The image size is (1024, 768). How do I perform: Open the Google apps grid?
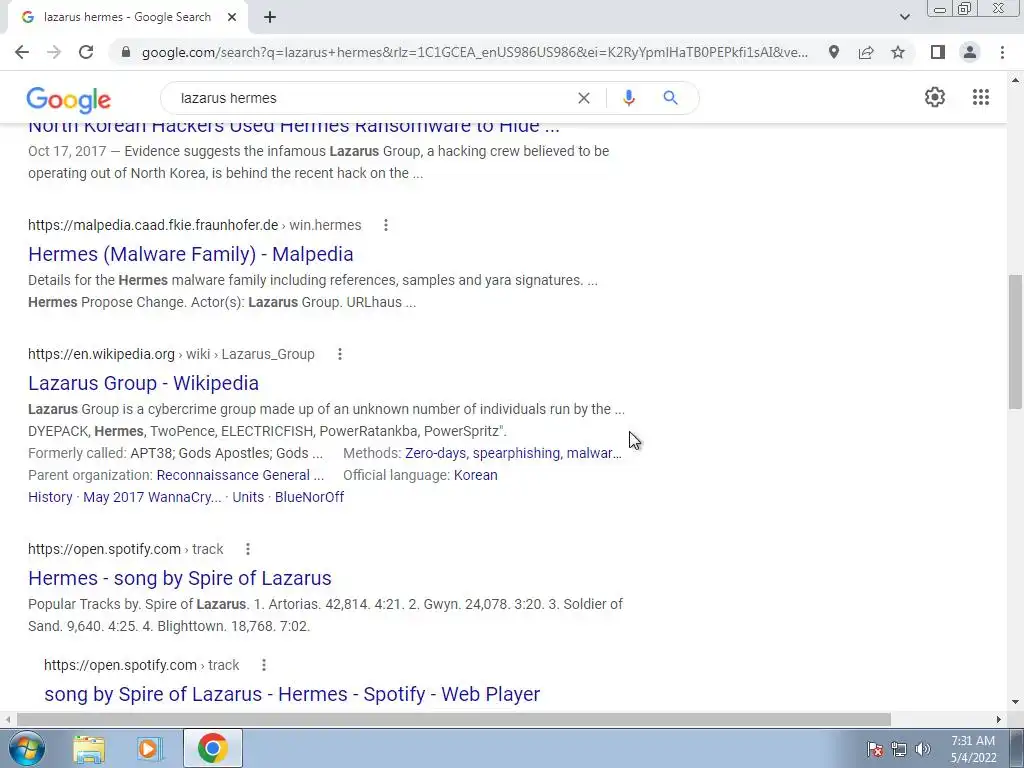pyautogui.click(x=980, y=97)
